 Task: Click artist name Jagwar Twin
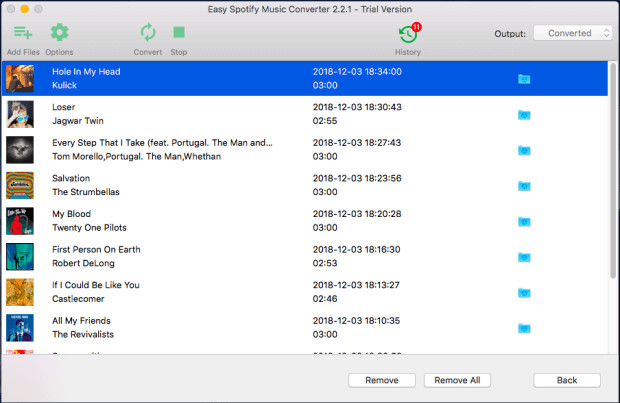point(78,121)
